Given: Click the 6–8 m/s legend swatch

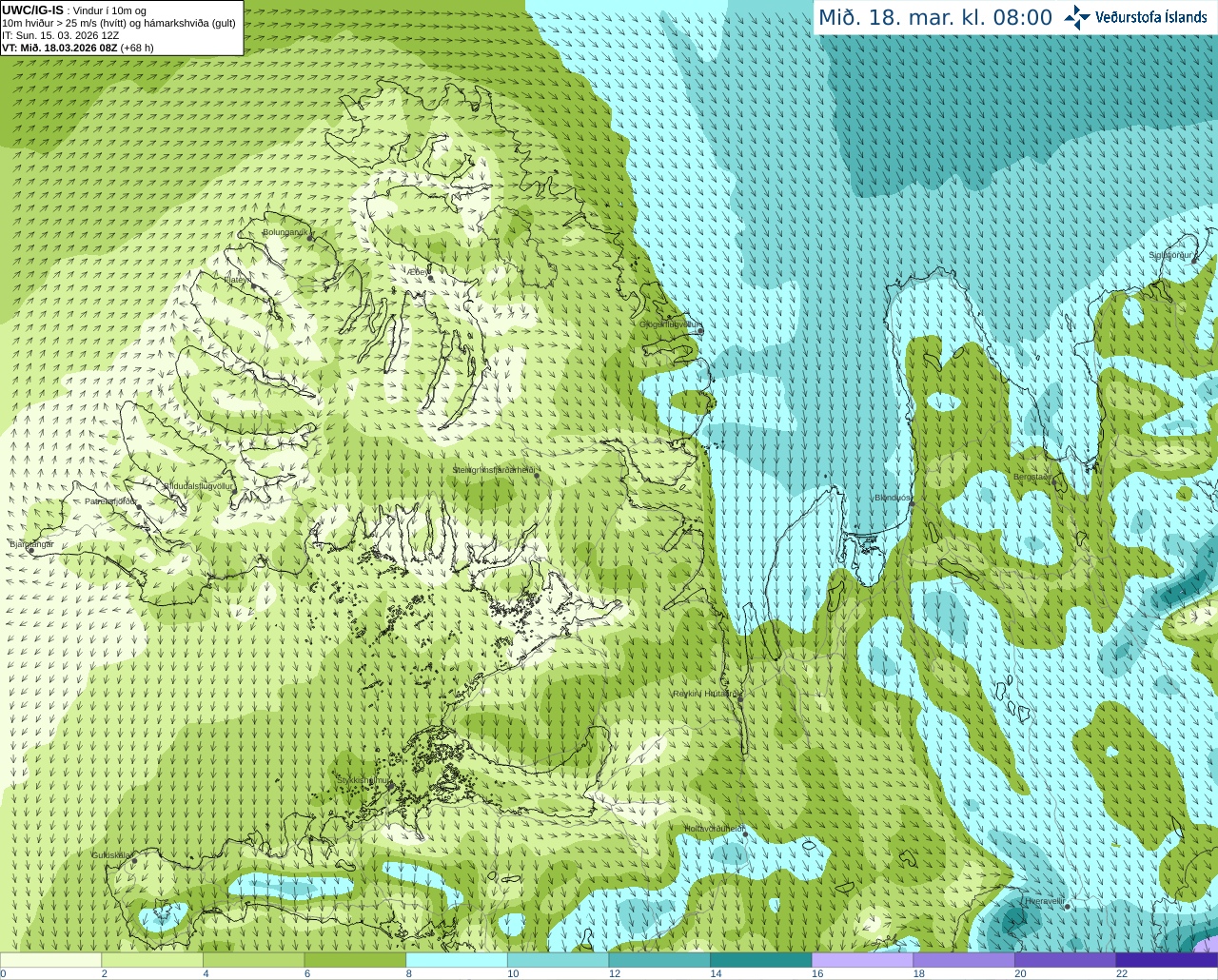Looking at the screenshot, I should 355,960.
